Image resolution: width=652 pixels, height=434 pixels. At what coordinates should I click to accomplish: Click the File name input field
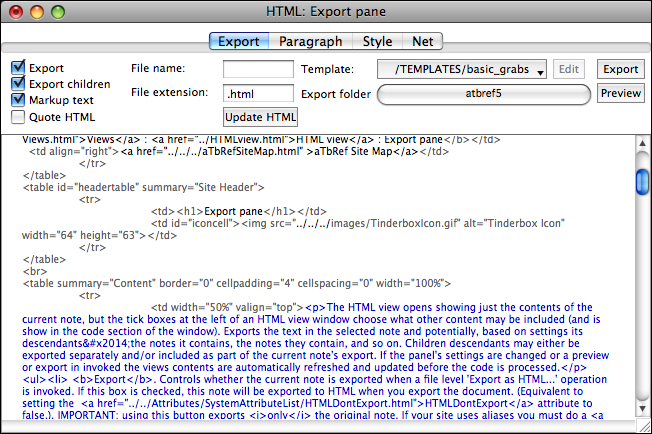[257, 70]
